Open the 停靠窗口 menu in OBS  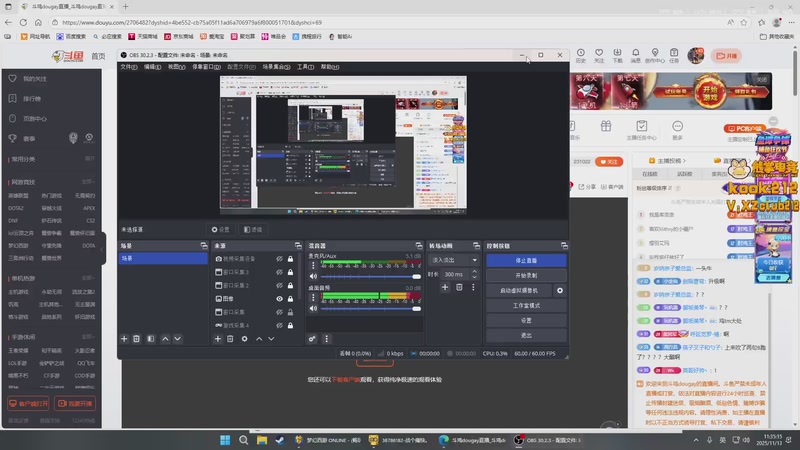(x=206, y=67)
